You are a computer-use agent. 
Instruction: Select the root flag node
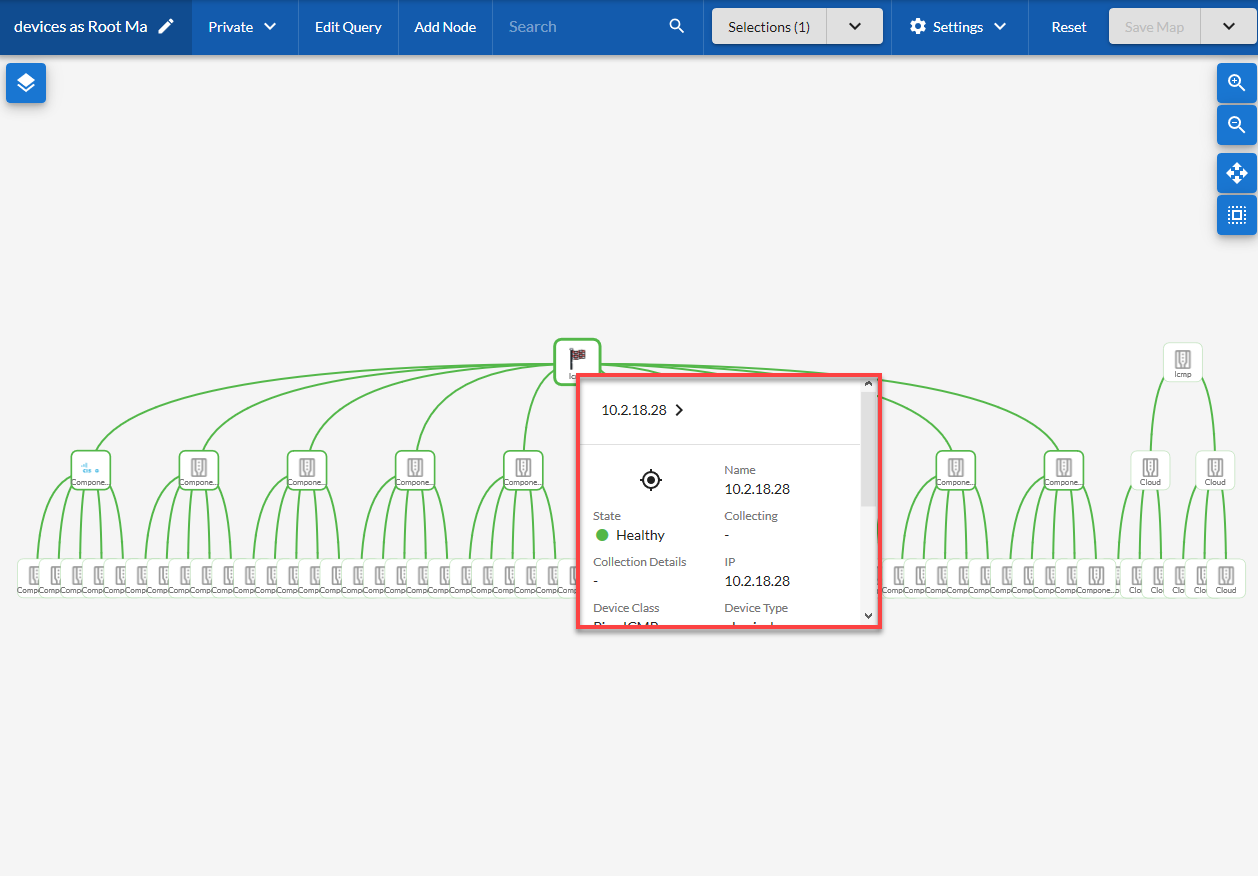tap(577, 359)
